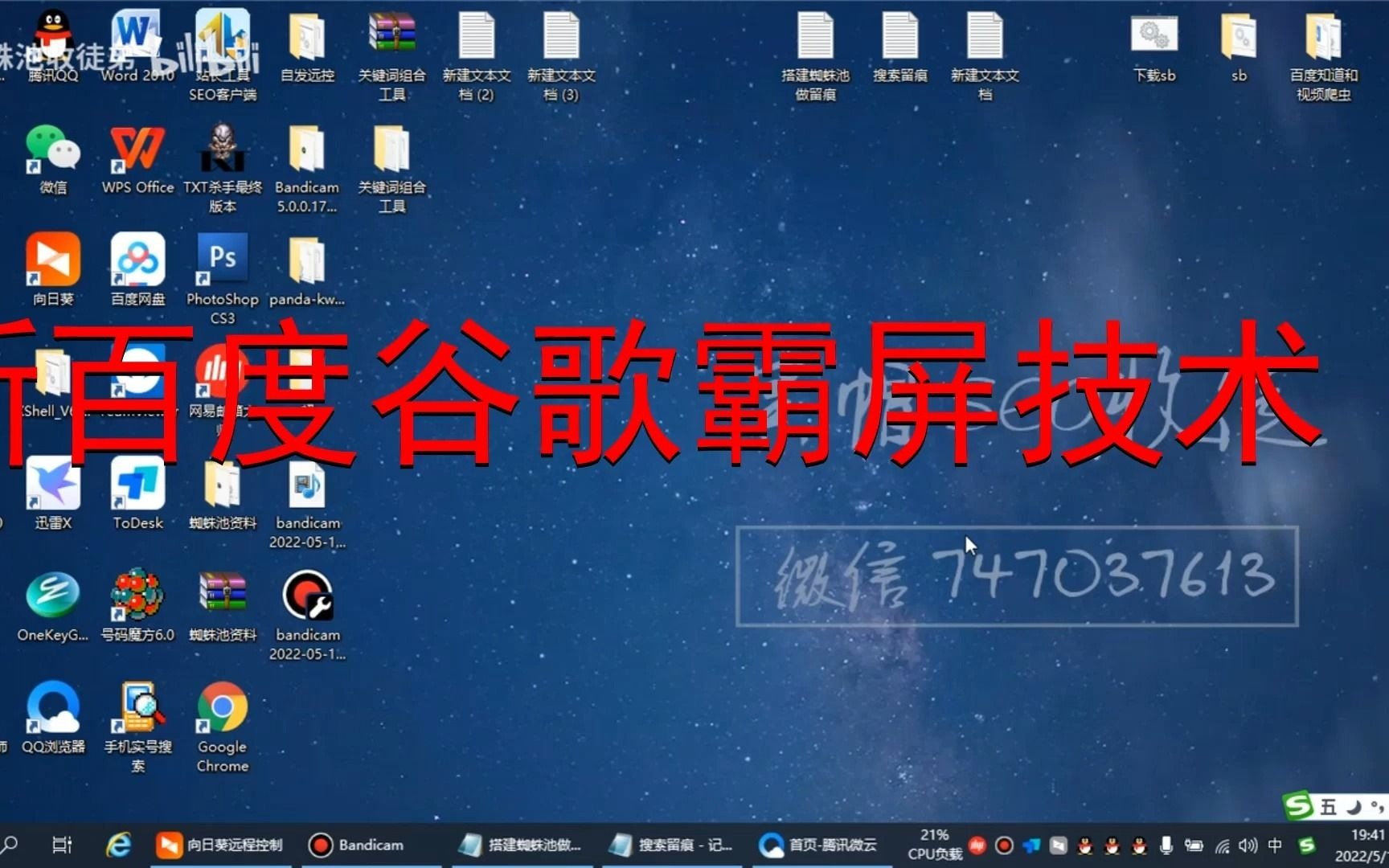The width and height of the screenshot is (1389, 868).
Task: Launch 号码魔方6.0 from the desktop
Action: coord(137,606)
